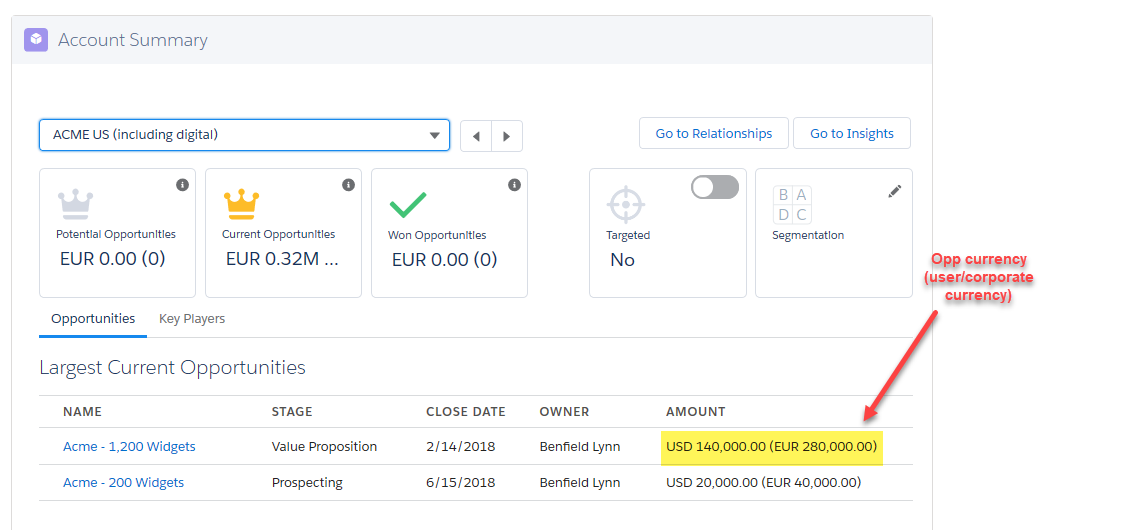Go to previous account with left arrow

(476, 136)
